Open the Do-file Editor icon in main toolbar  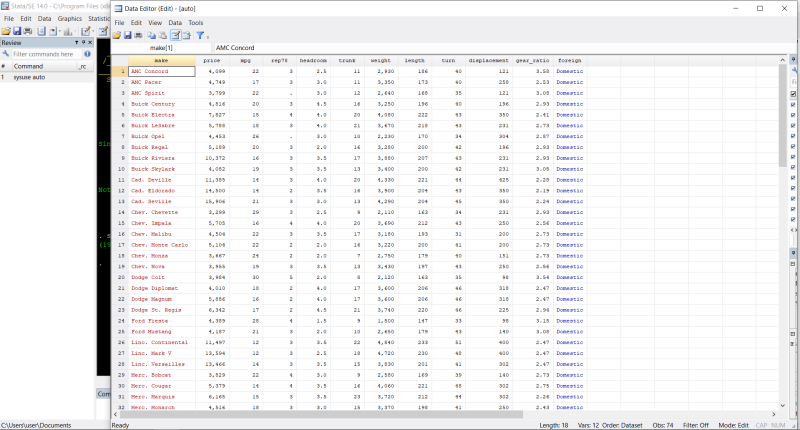tap(86, 32)
